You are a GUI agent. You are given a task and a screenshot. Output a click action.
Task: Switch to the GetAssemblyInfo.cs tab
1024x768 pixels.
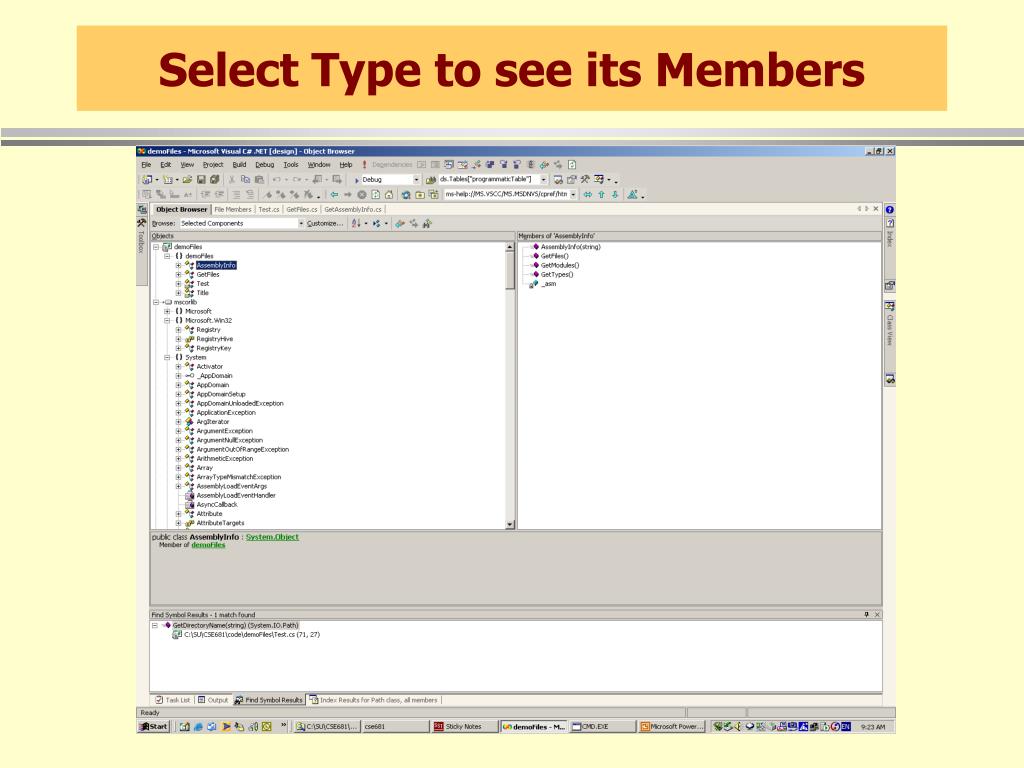353,210
